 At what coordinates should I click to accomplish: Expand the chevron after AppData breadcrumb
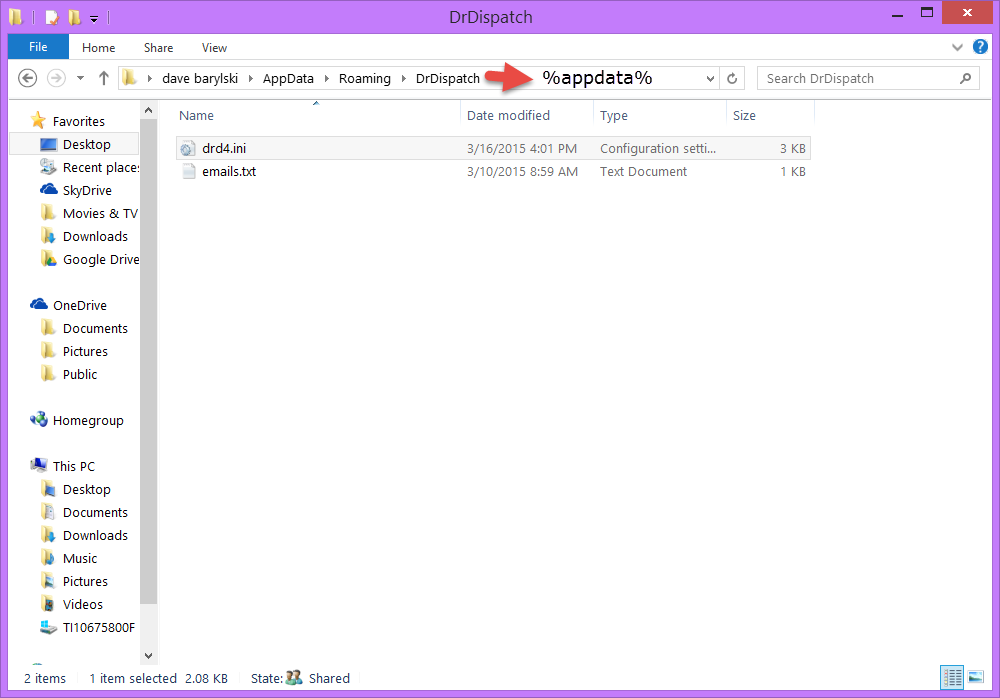pyautogui.click(x=327, y=78)
